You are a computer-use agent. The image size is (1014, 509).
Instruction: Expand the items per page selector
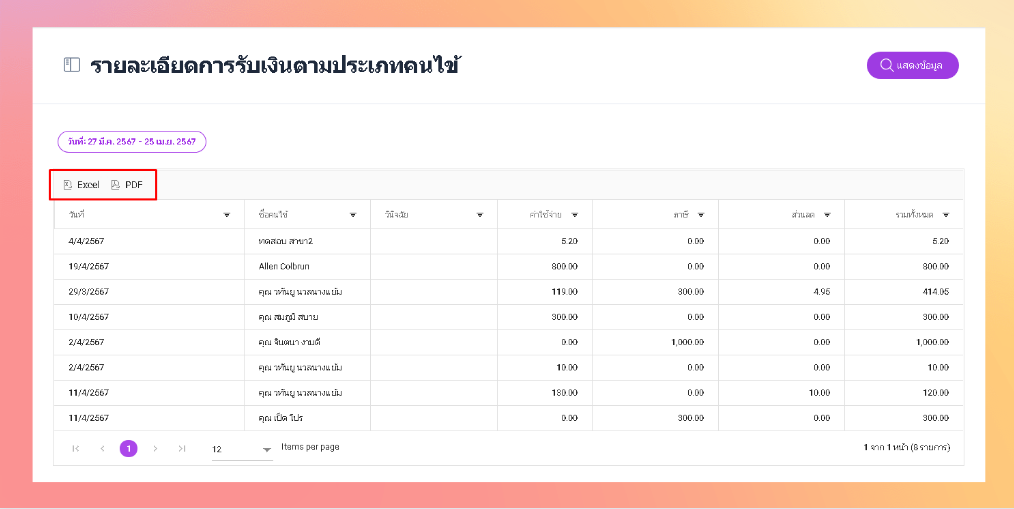pyautogui.click(x=267, y=450)
